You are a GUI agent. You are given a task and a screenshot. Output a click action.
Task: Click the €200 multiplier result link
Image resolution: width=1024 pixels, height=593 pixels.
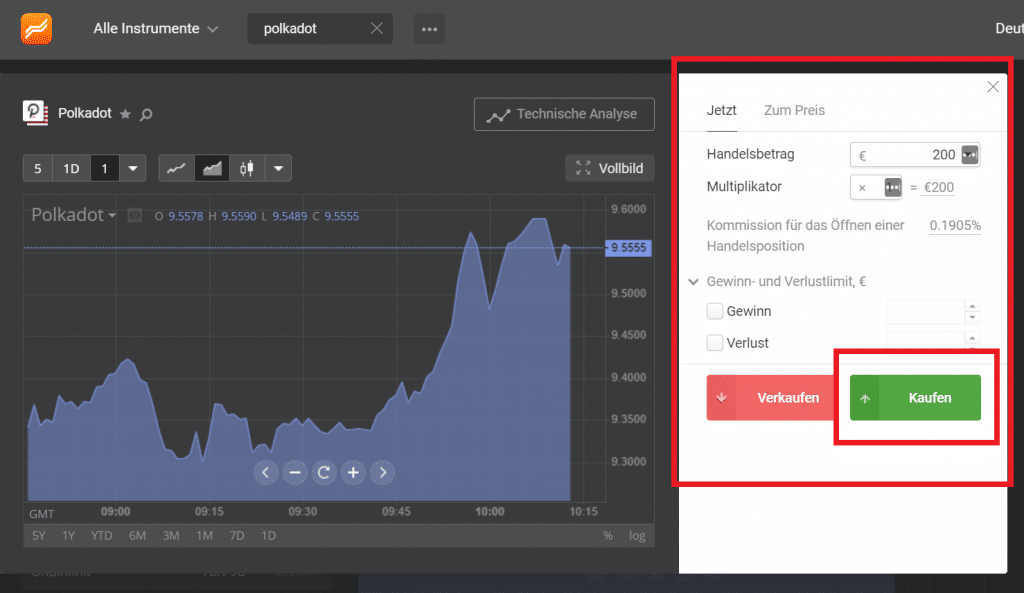[939, 187]
